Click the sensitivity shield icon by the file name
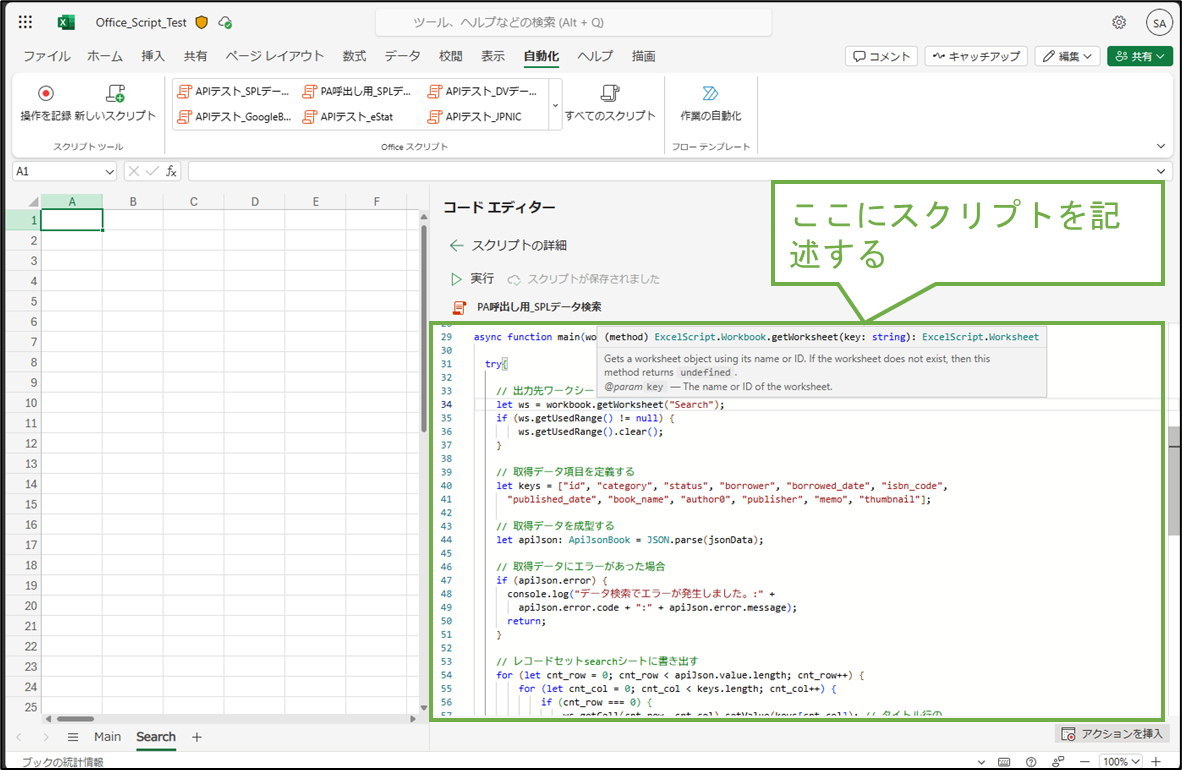 click(201, 23)
